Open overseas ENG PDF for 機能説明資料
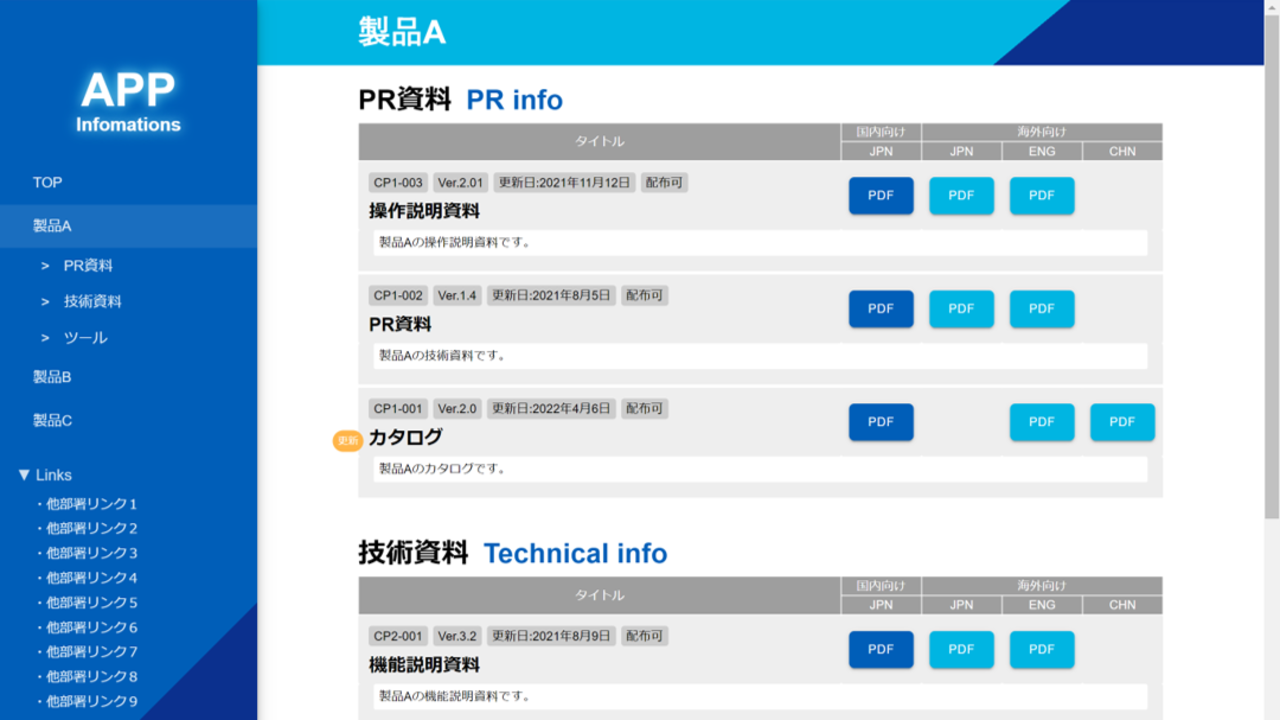The image size is (1280, 720). [1041, 649]
